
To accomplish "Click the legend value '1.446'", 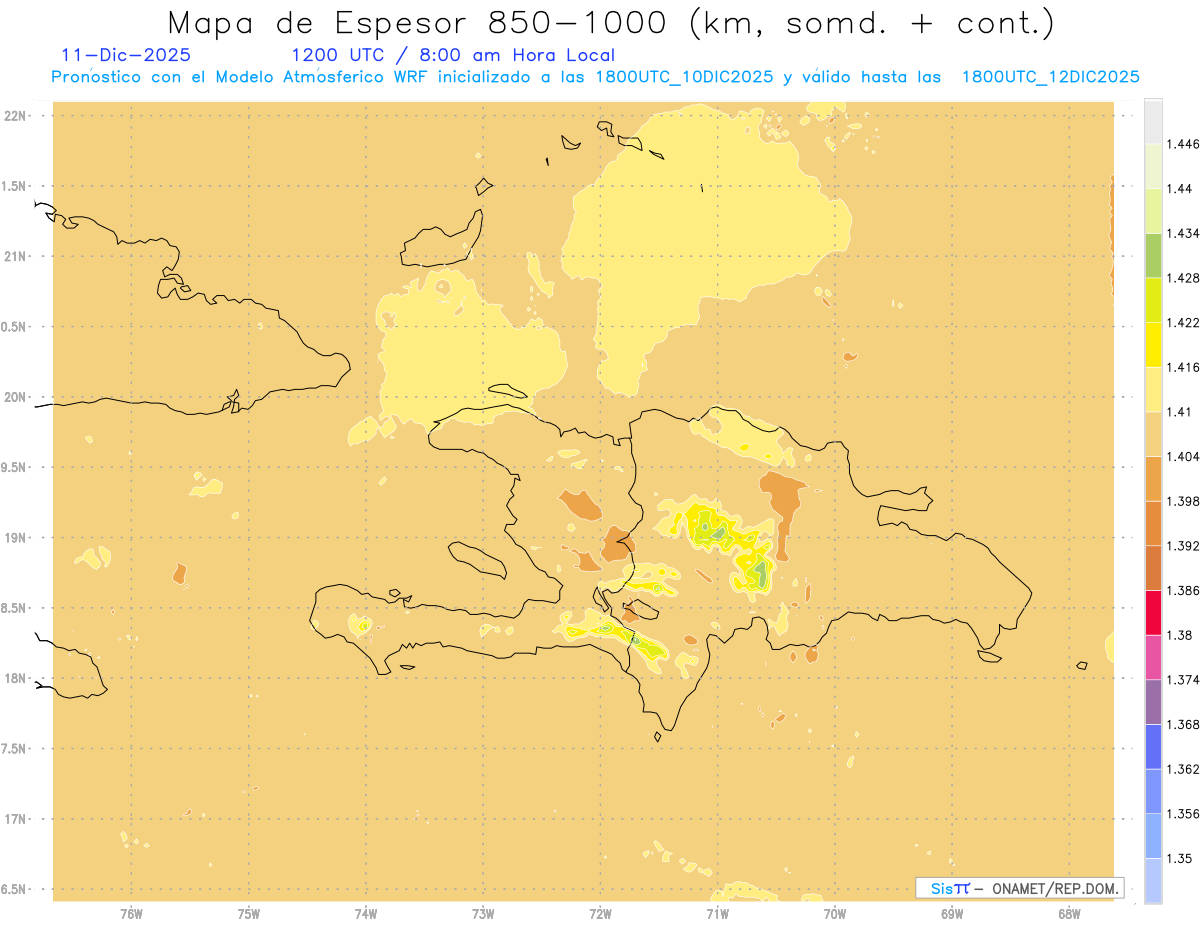I will coord(1184,144).
